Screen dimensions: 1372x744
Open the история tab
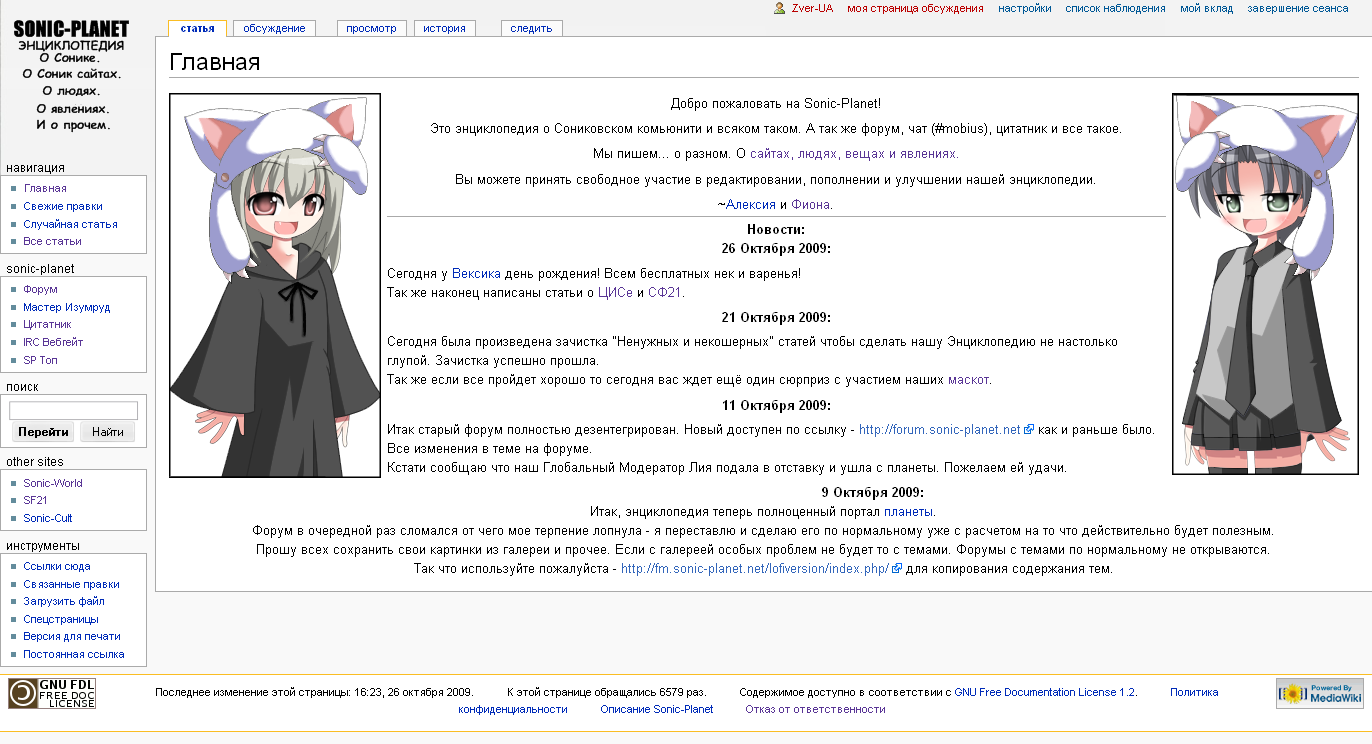[444, 28]
